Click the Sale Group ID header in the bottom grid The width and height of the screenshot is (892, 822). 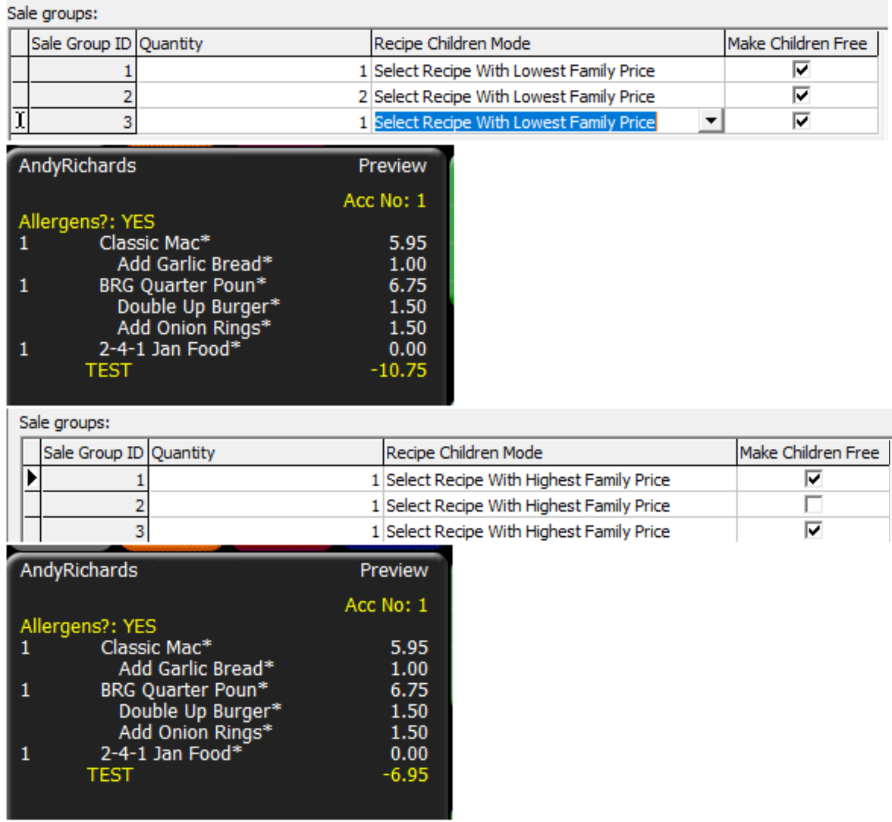click(x=93, y=453)
